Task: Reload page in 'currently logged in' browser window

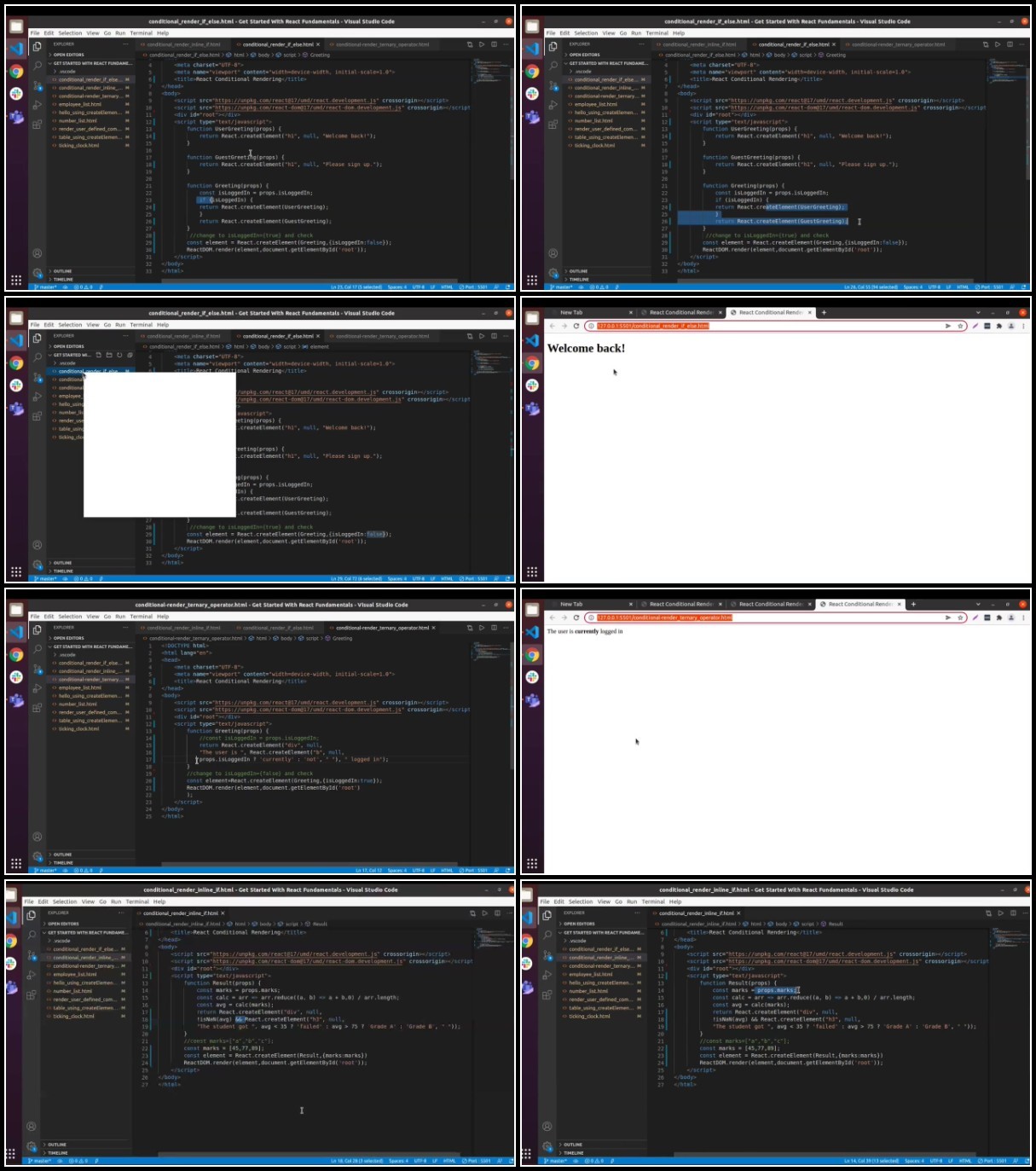Action: (576, 617)
